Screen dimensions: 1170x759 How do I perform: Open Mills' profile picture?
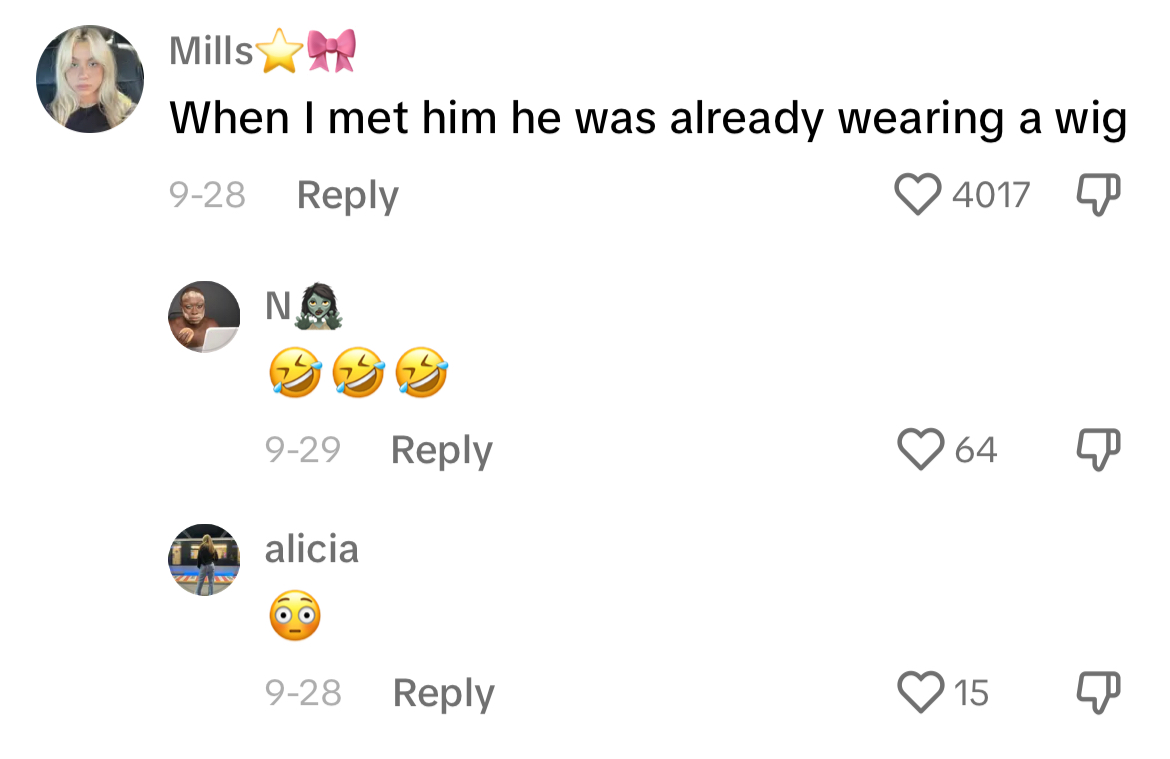tap(90, 79)
